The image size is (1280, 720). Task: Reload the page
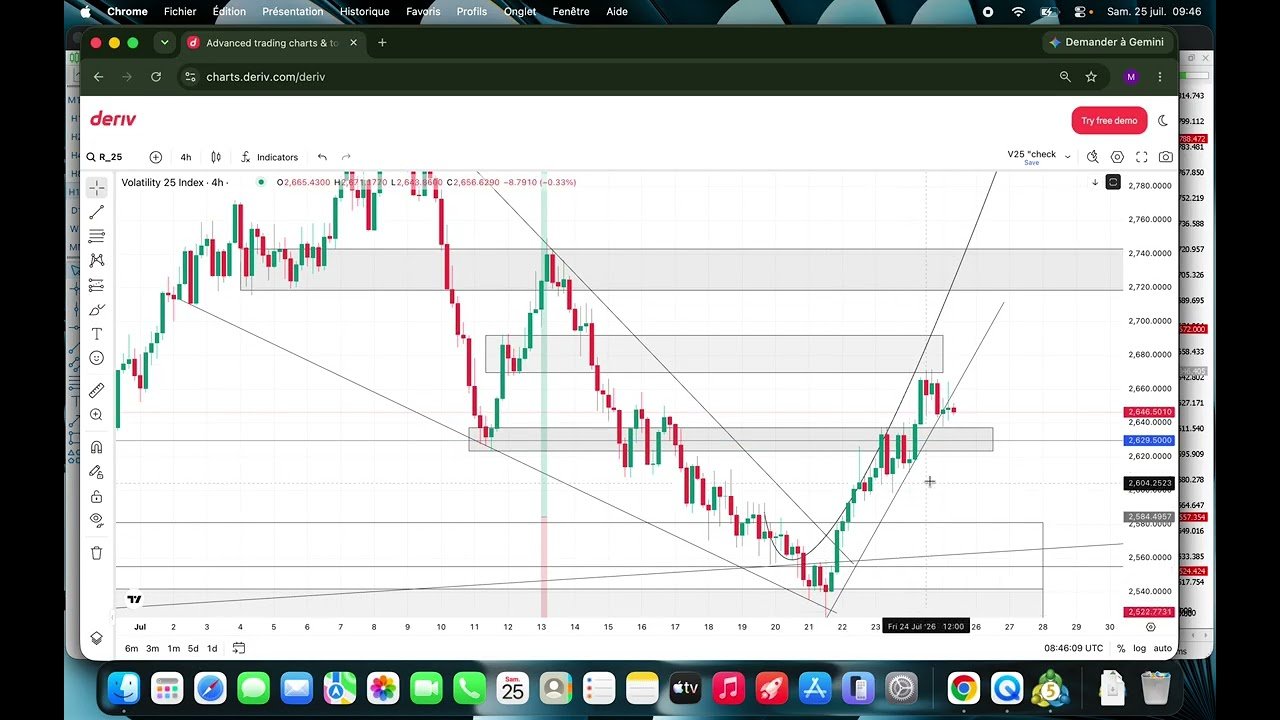pos(156,77)
